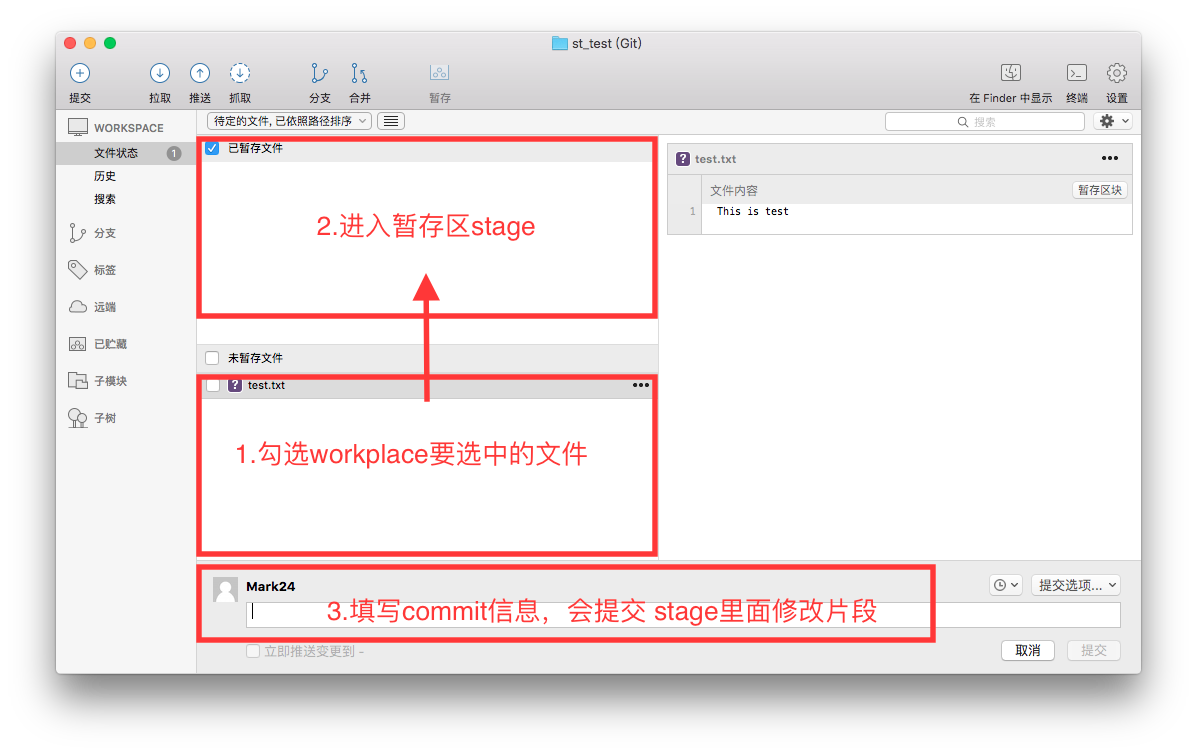Click the Fetch (抓取) toolbar icon

240,73
